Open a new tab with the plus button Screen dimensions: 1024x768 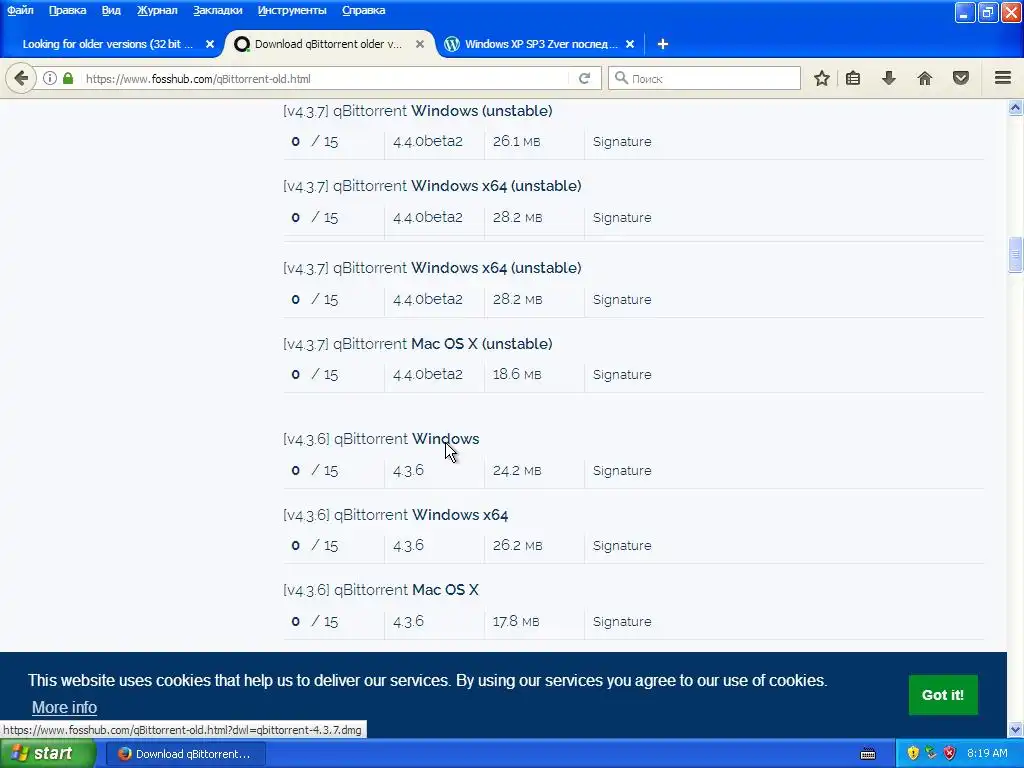[x=662, y=44]
